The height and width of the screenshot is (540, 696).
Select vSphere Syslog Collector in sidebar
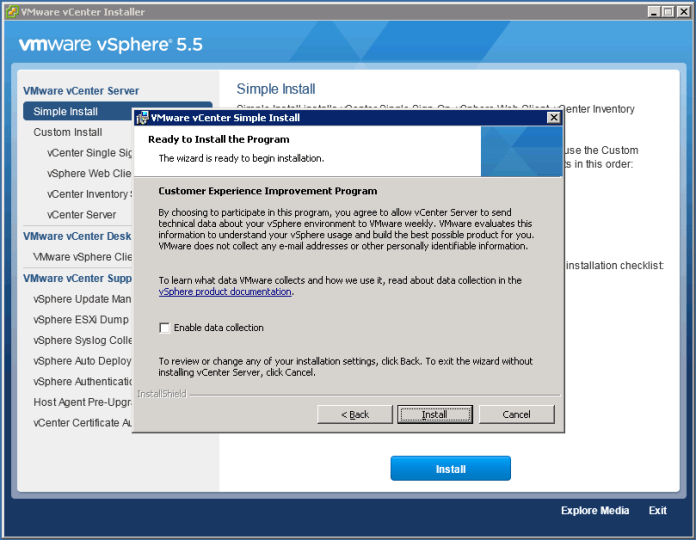[82, 340]
